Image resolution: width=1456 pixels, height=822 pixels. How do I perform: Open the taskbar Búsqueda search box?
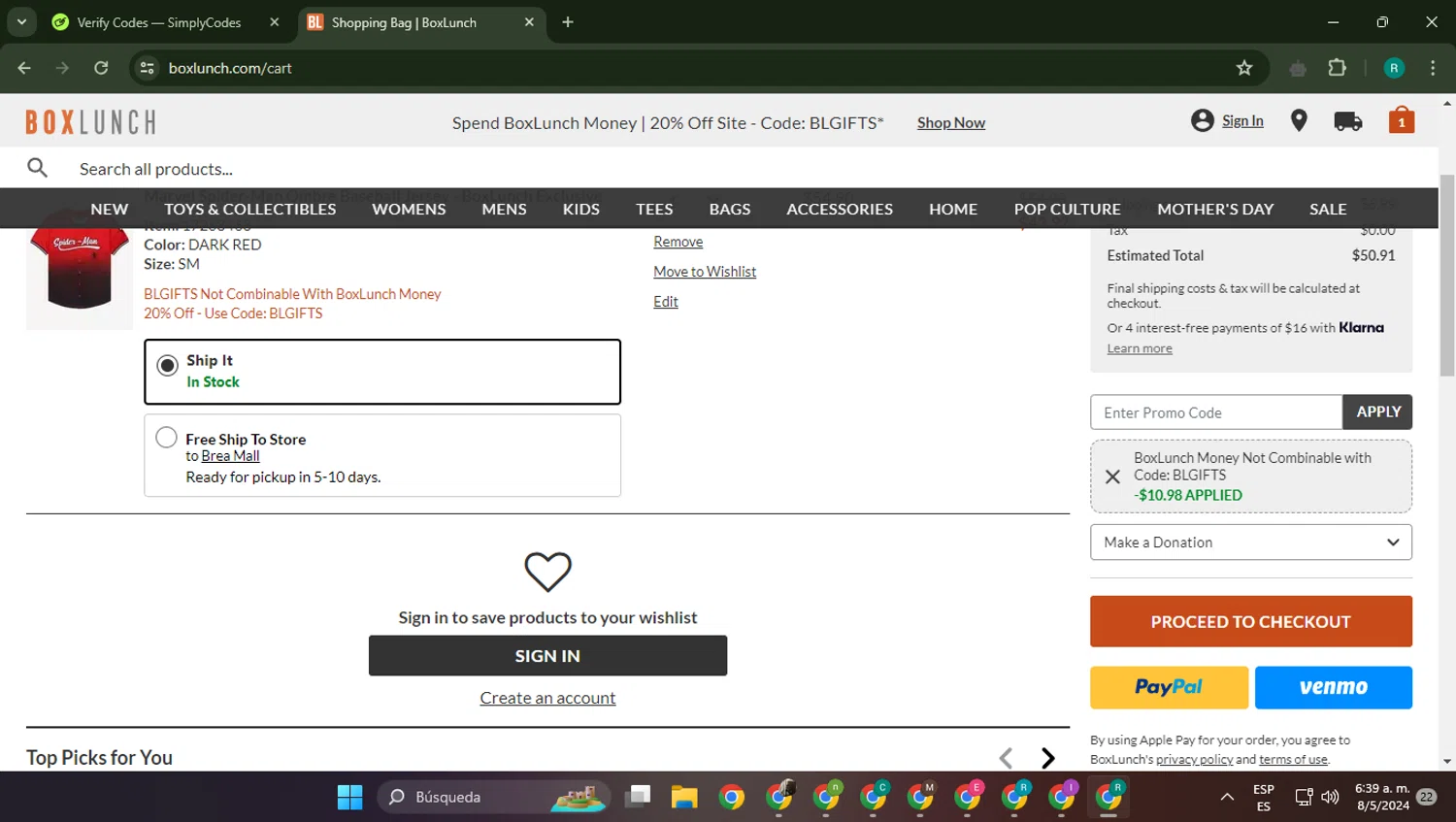click(494, 797)
